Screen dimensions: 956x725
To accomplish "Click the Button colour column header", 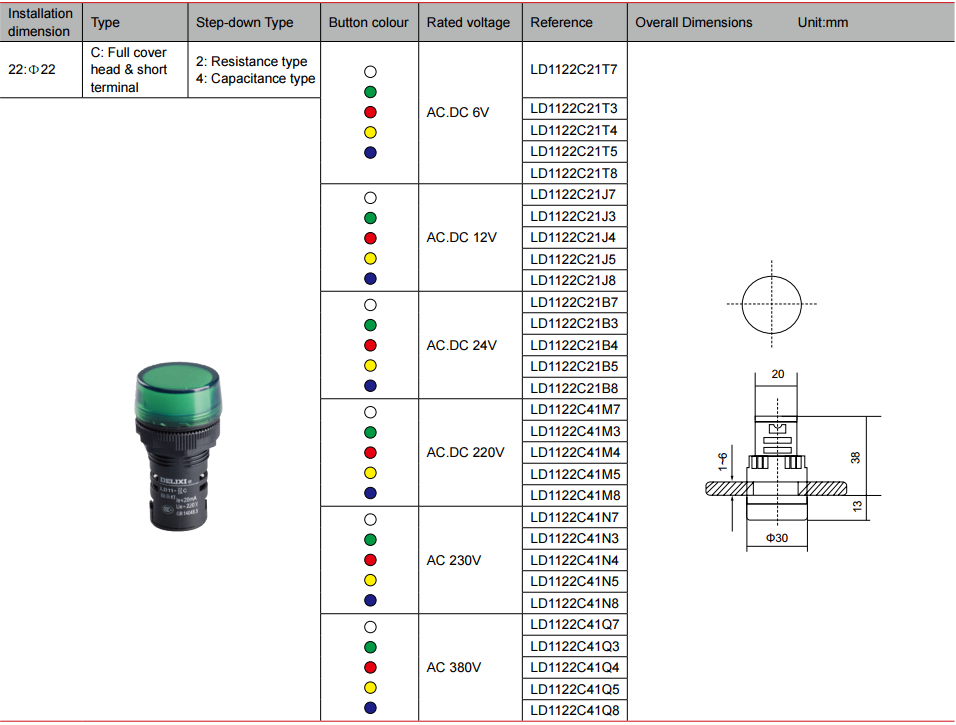I will tap(369, 22).
